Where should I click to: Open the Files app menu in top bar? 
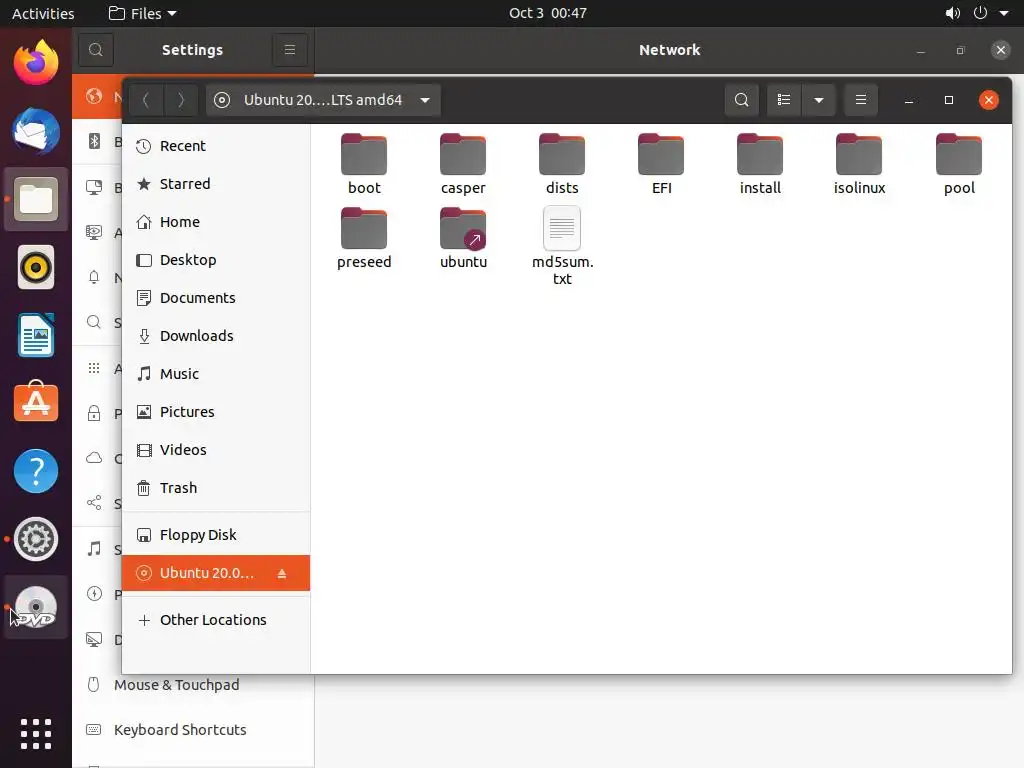[142, 13]
